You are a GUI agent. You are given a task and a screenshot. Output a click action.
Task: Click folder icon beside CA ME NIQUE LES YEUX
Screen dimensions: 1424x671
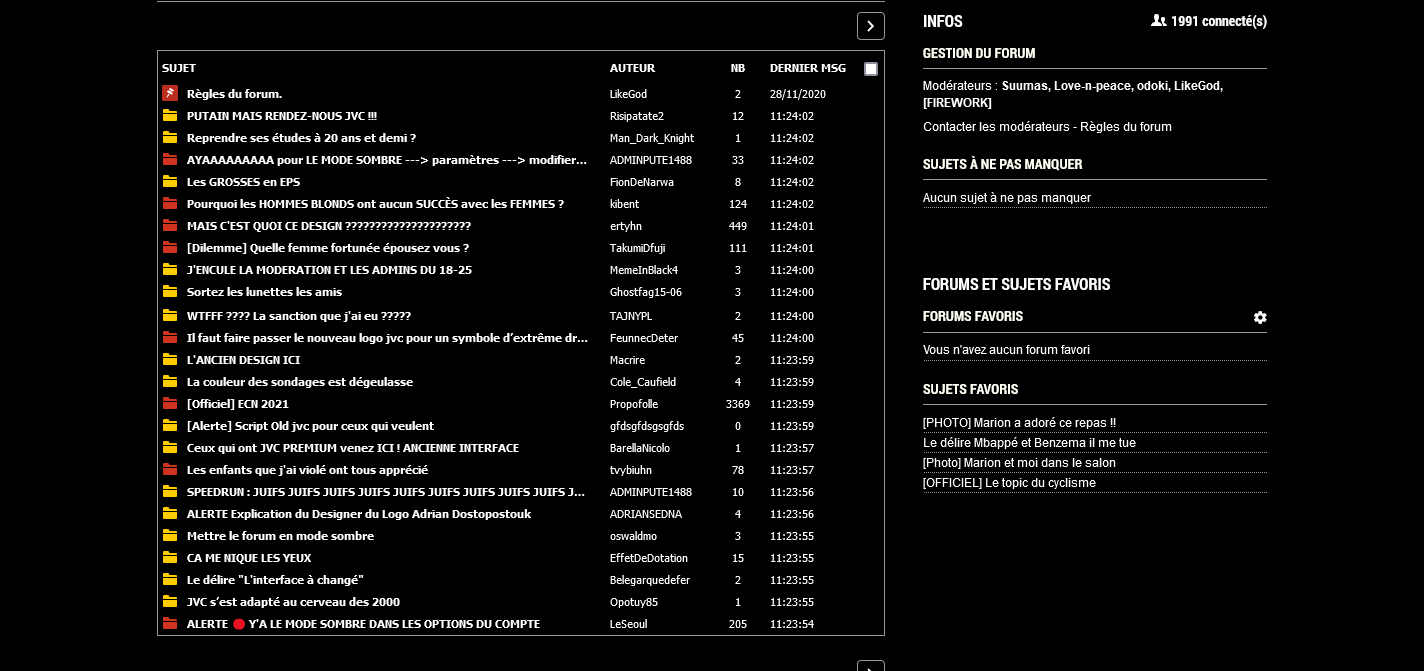coord(170,558)
